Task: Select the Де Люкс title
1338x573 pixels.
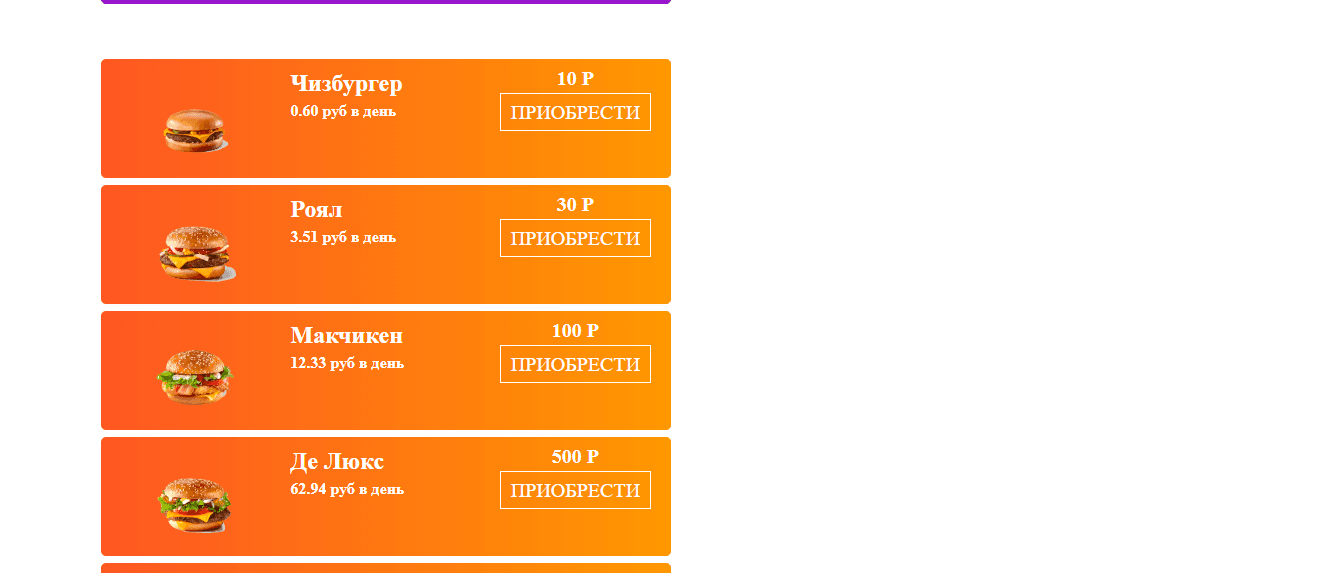Action: pos(337,462)
